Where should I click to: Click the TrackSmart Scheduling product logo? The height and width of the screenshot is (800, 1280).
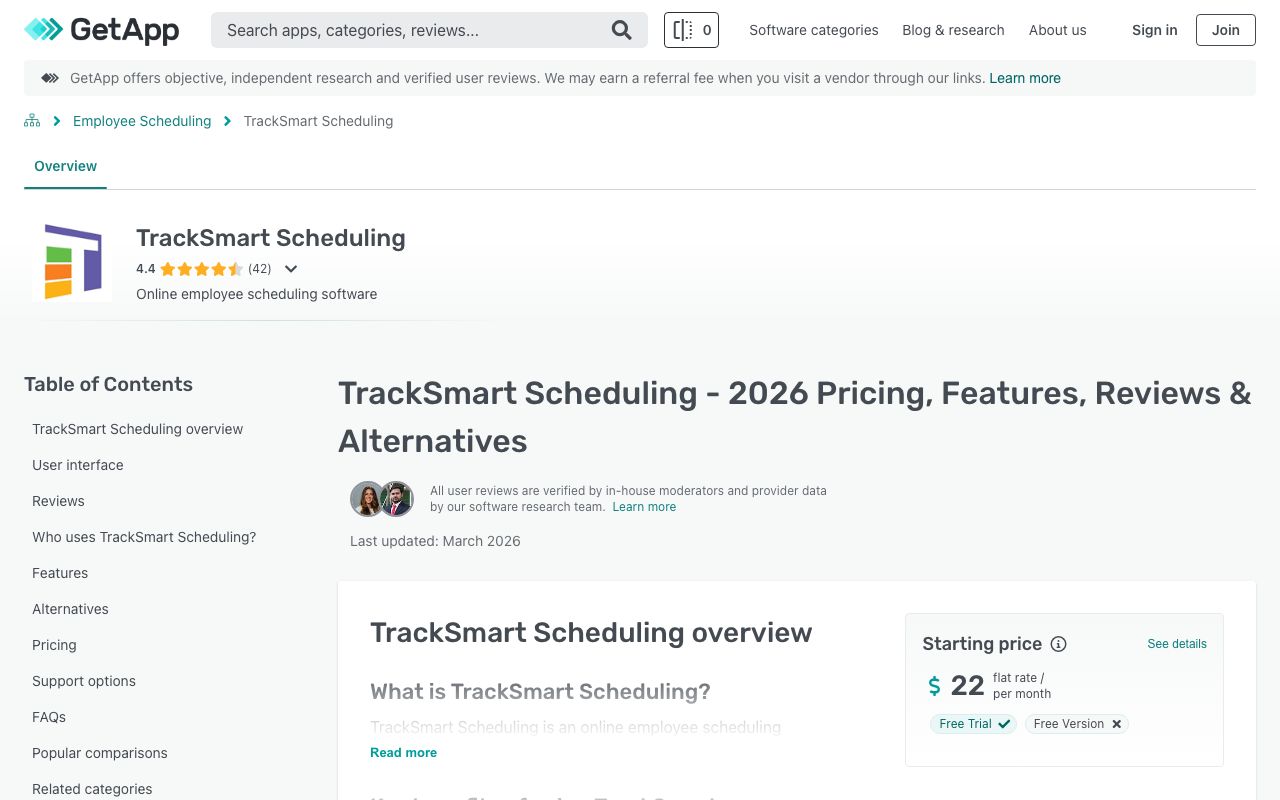73,262
